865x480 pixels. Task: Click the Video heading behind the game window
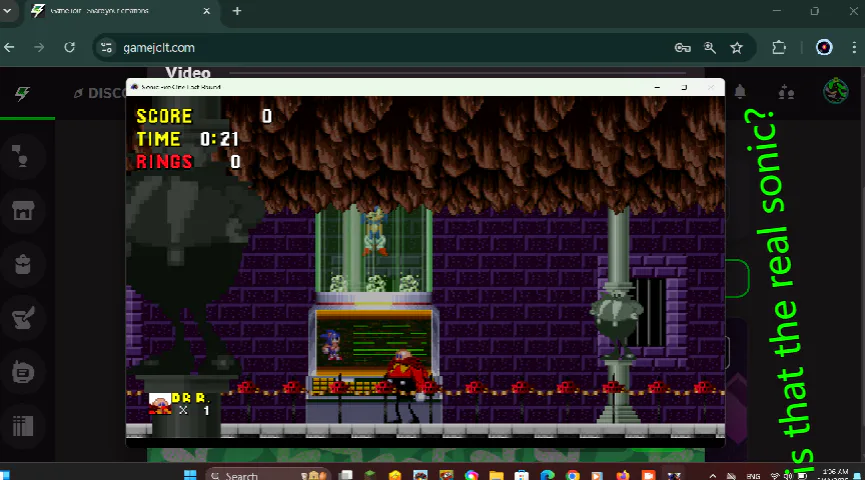188,72
